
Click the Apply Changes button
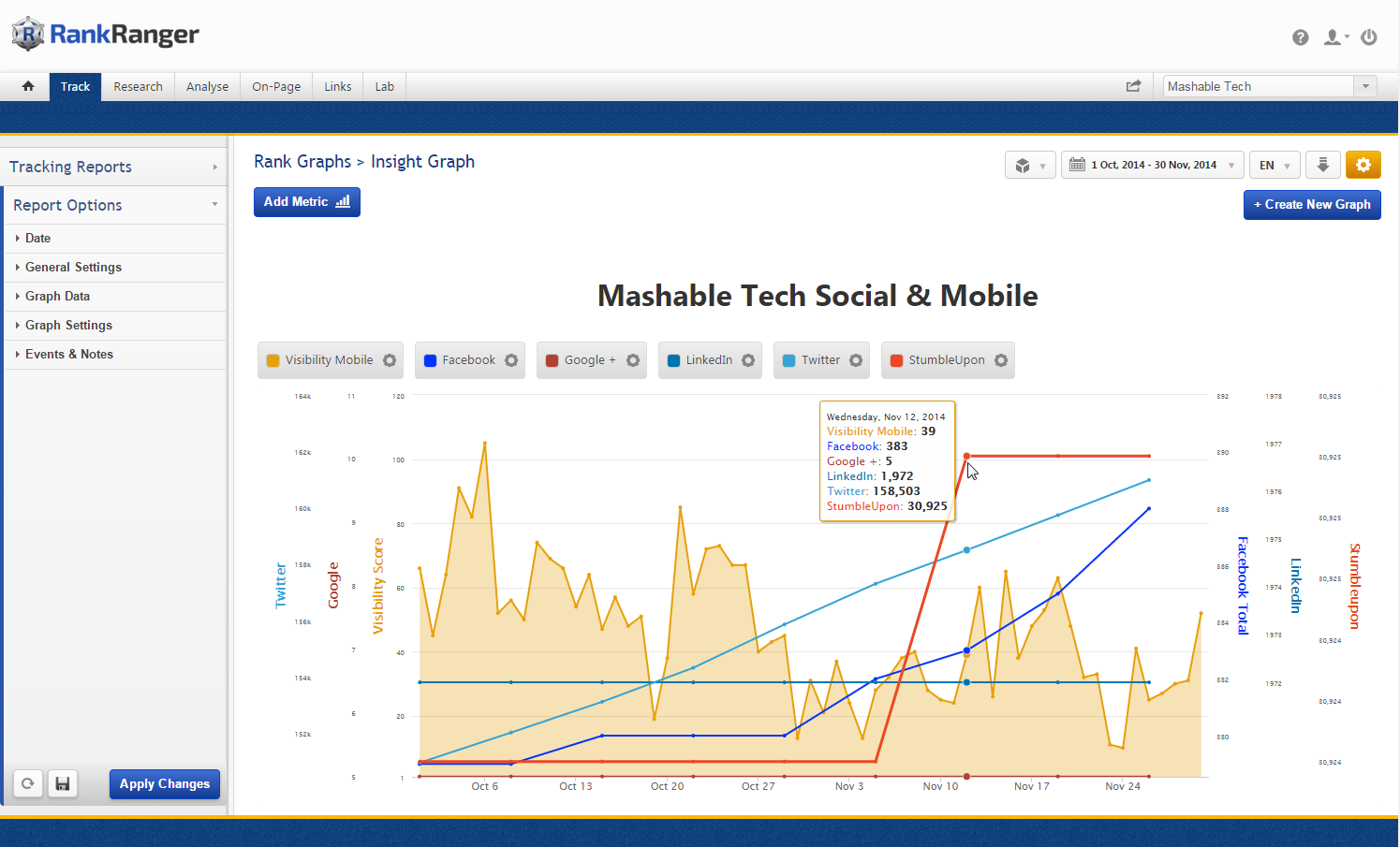pyautogui.click(x=165, y=784)
